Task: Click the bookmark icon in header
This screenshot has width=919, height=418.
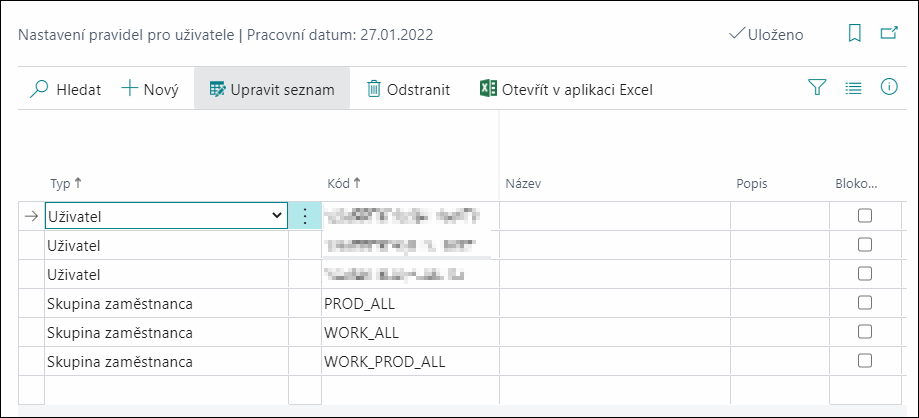Action: (855, 34)
